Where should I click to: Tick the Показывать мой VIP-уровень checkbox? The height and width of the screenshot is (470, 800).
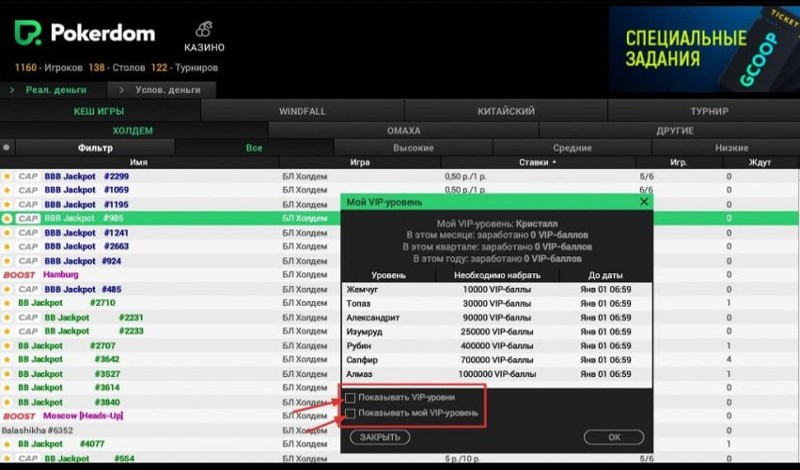350,412
